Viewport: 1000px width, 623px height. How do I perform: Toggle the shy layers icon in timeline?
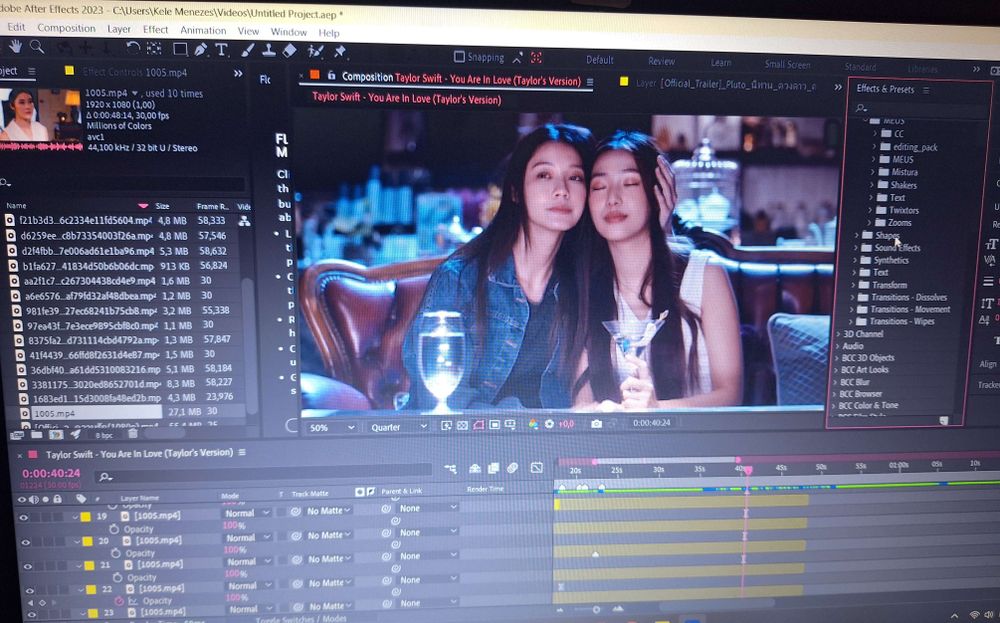click(474, 468)
